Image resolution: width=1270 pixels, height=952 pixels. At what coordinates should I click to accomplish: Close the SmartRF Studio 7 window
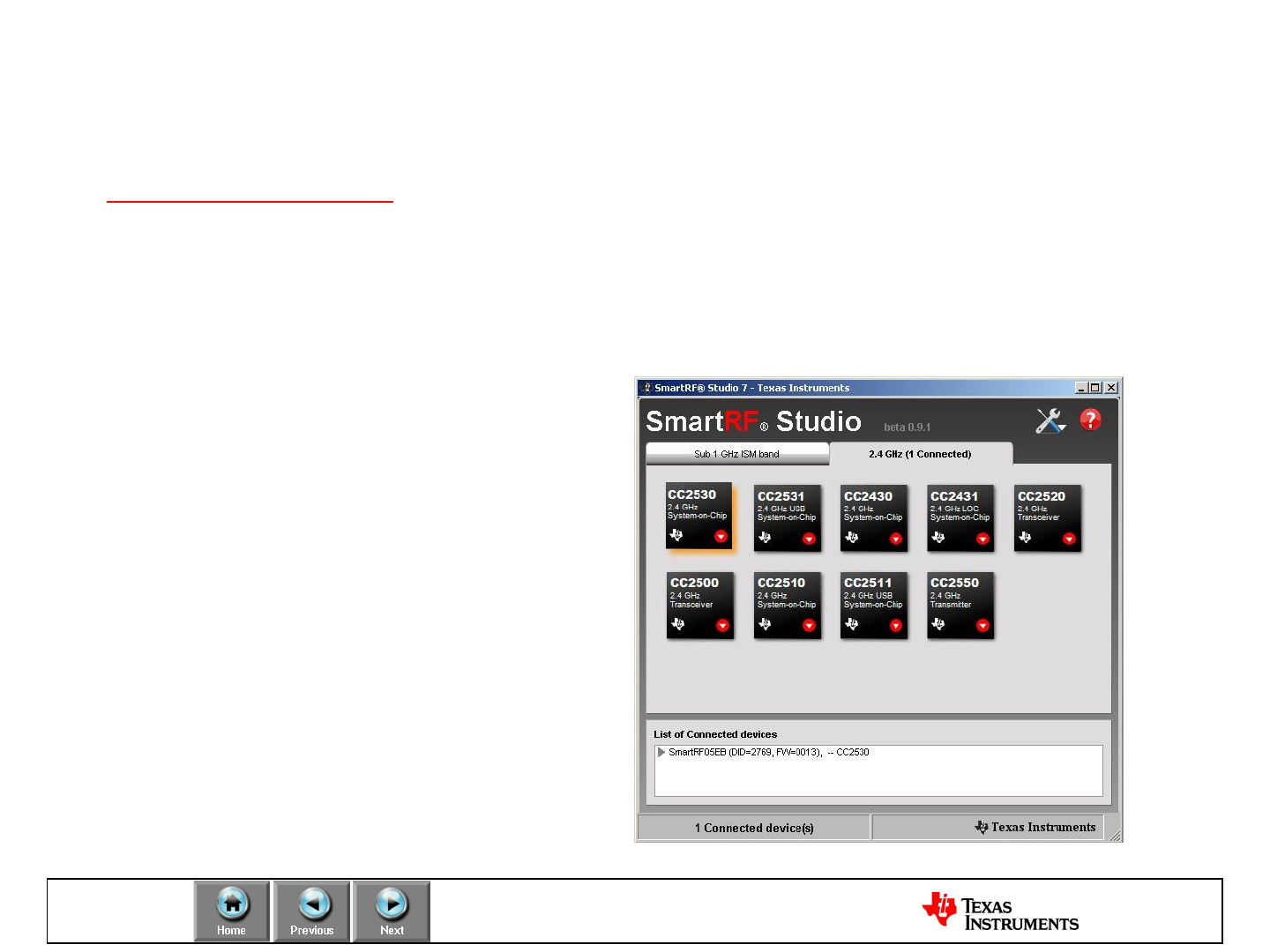(x=1111, y=388)
